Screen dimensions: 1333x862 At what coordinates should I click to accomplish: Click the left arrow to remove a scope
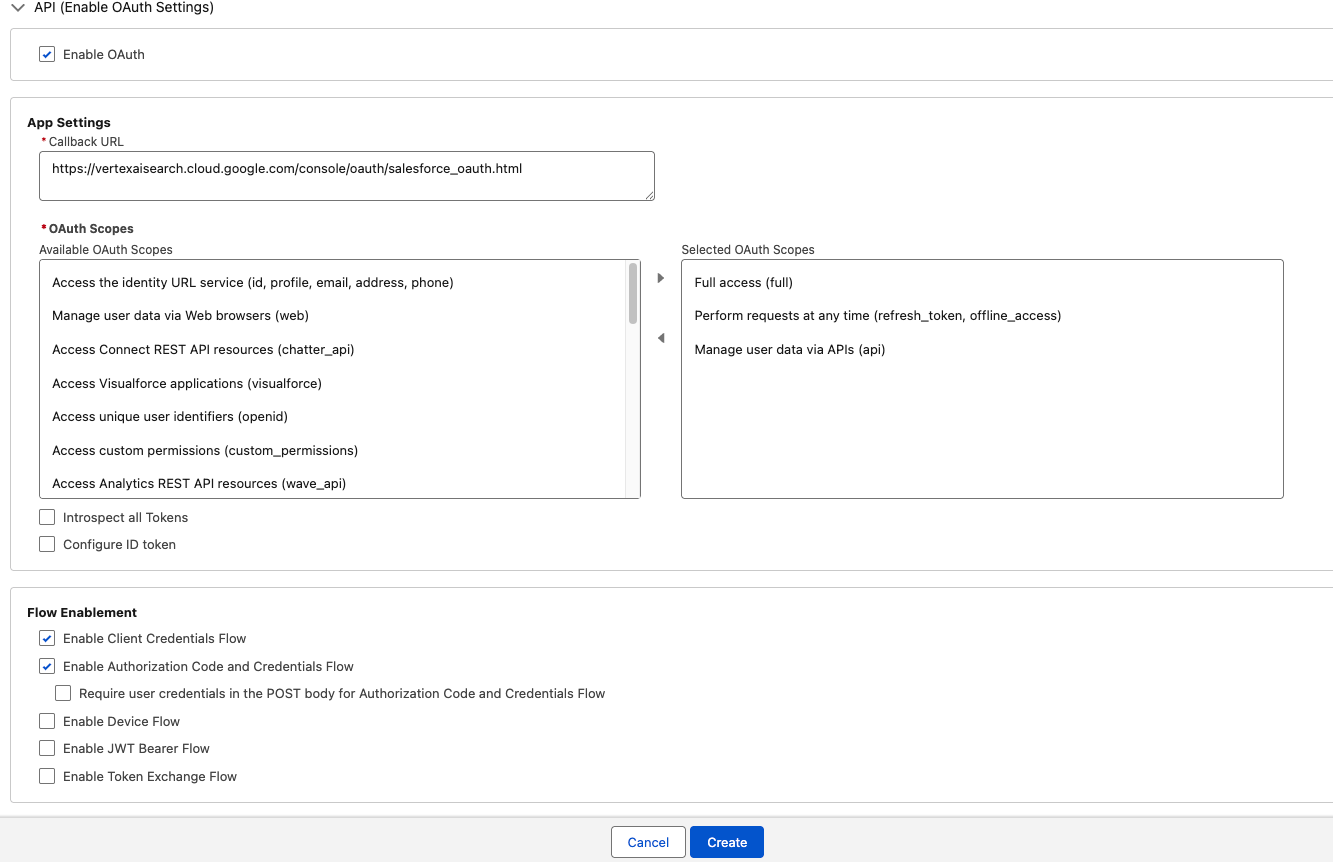tap(661, 338)
